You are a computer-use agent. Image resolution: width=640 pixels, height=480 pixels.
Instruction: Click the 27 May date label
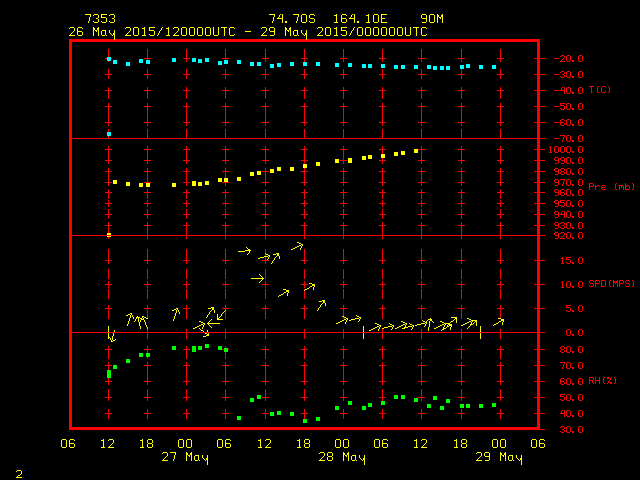point(185,457)
